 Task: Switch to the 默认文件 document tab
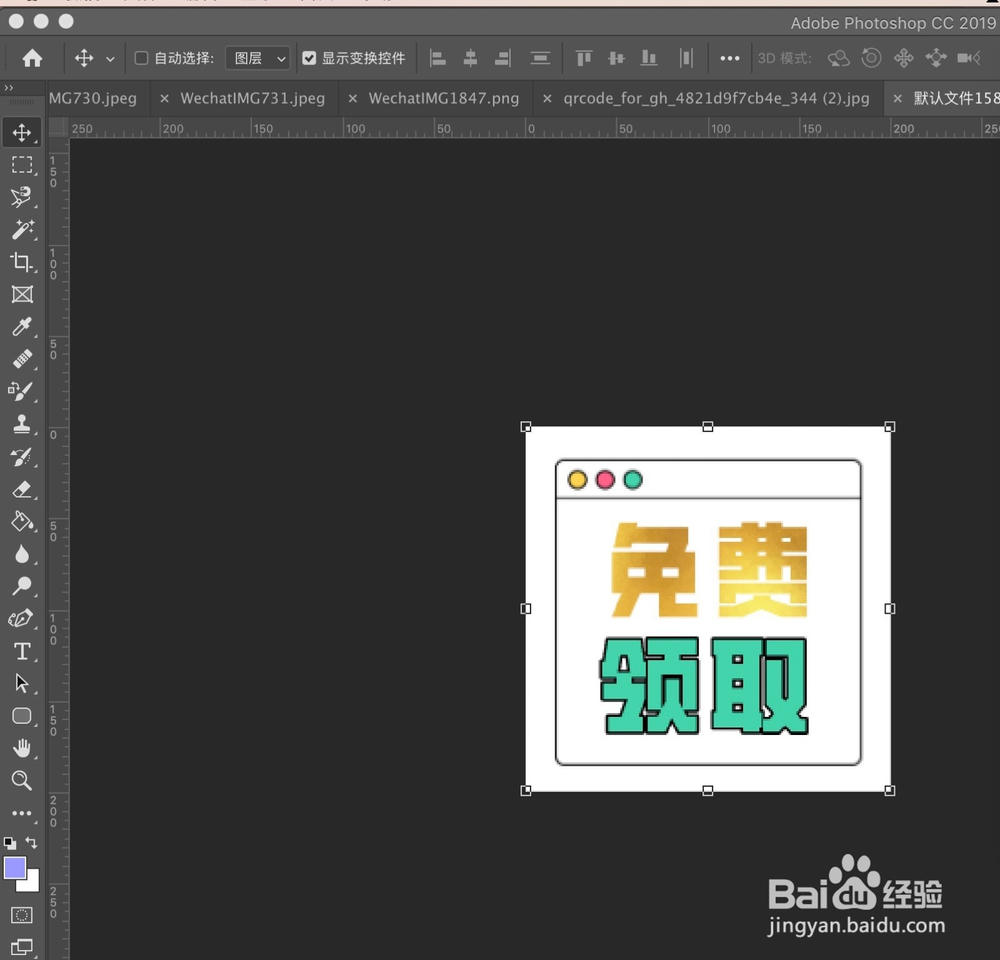pyautogui.click(x=956, y=98)
